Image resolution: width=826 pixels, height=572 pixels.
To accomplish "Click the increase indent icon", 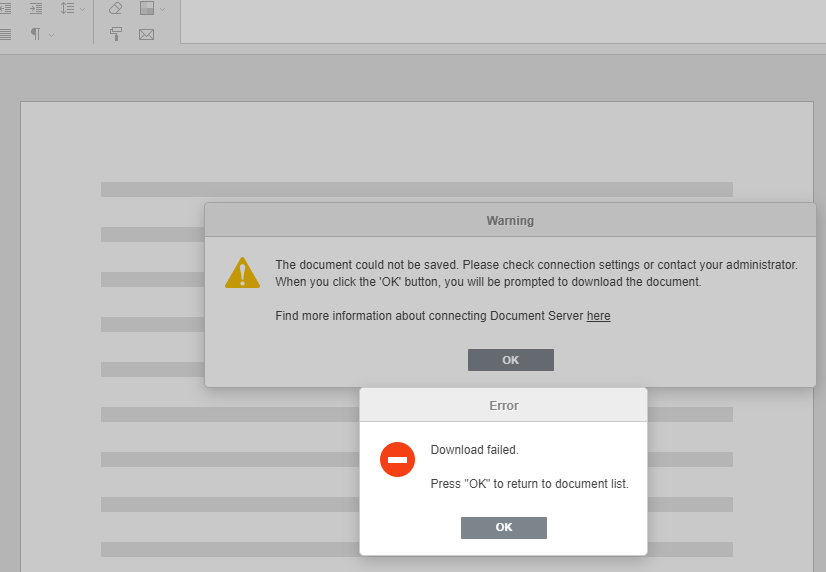I will click(x=36, y=8).
